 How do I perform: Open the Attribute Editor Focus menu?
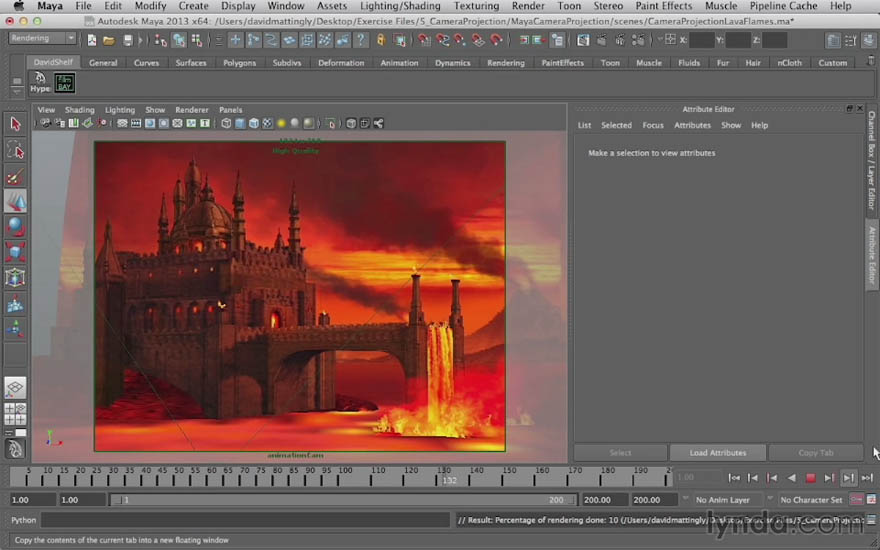(x=653, y=125)
